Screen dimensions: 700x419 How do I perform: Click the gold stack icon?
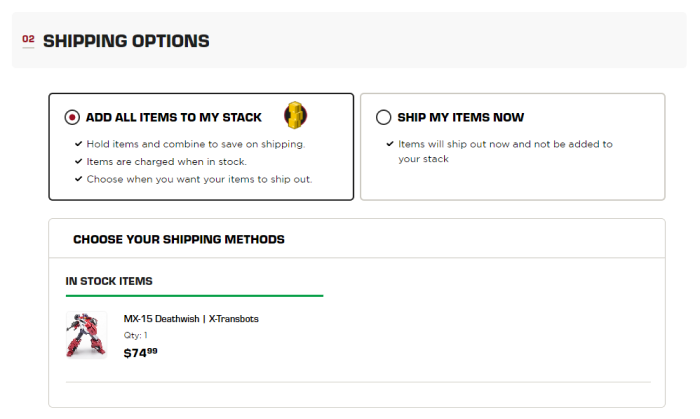pyautogui.click(x=295, y=116)
